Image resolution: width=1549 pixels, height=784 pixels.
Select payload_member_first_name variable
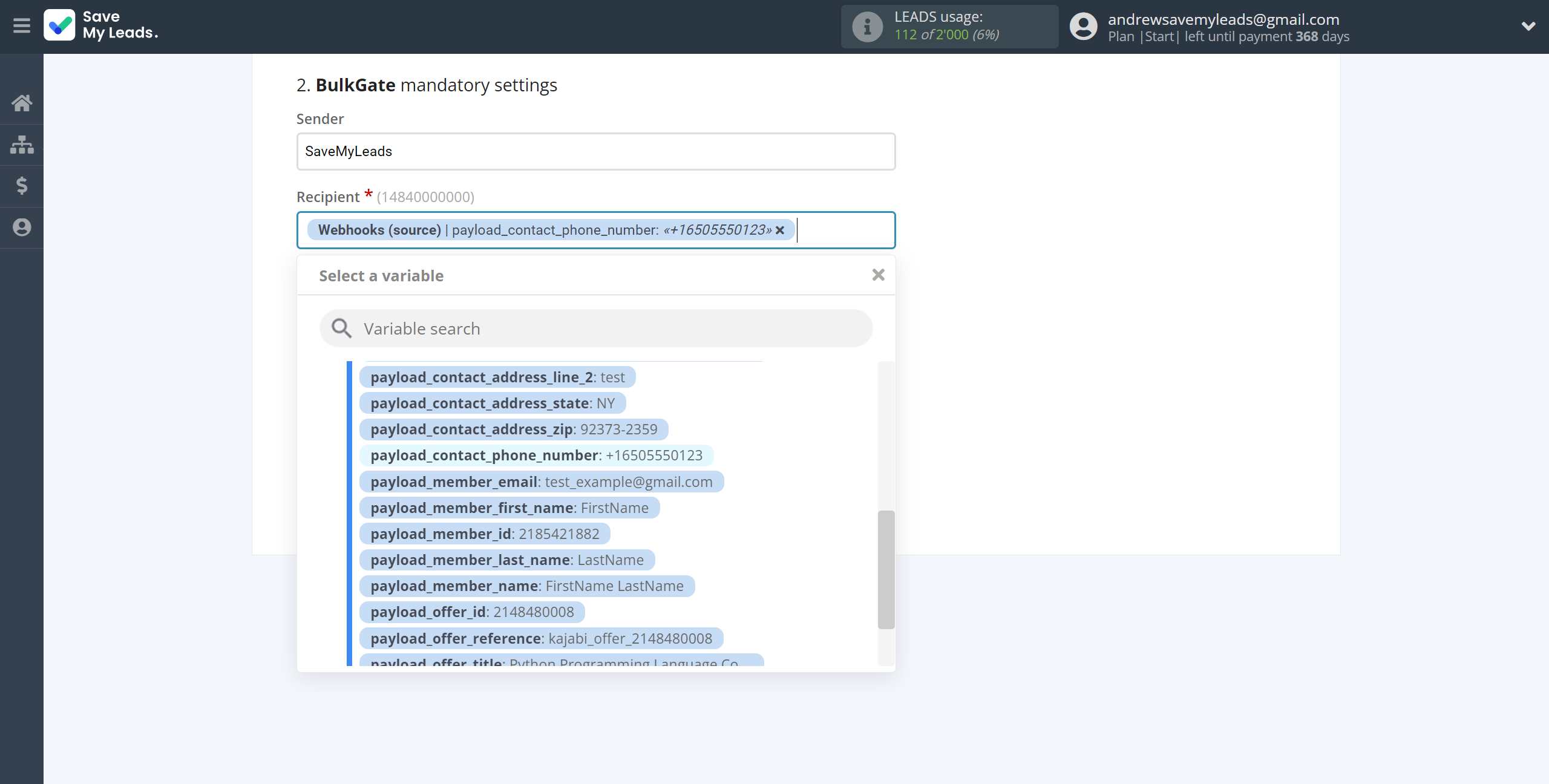click(x=509, y=508)
